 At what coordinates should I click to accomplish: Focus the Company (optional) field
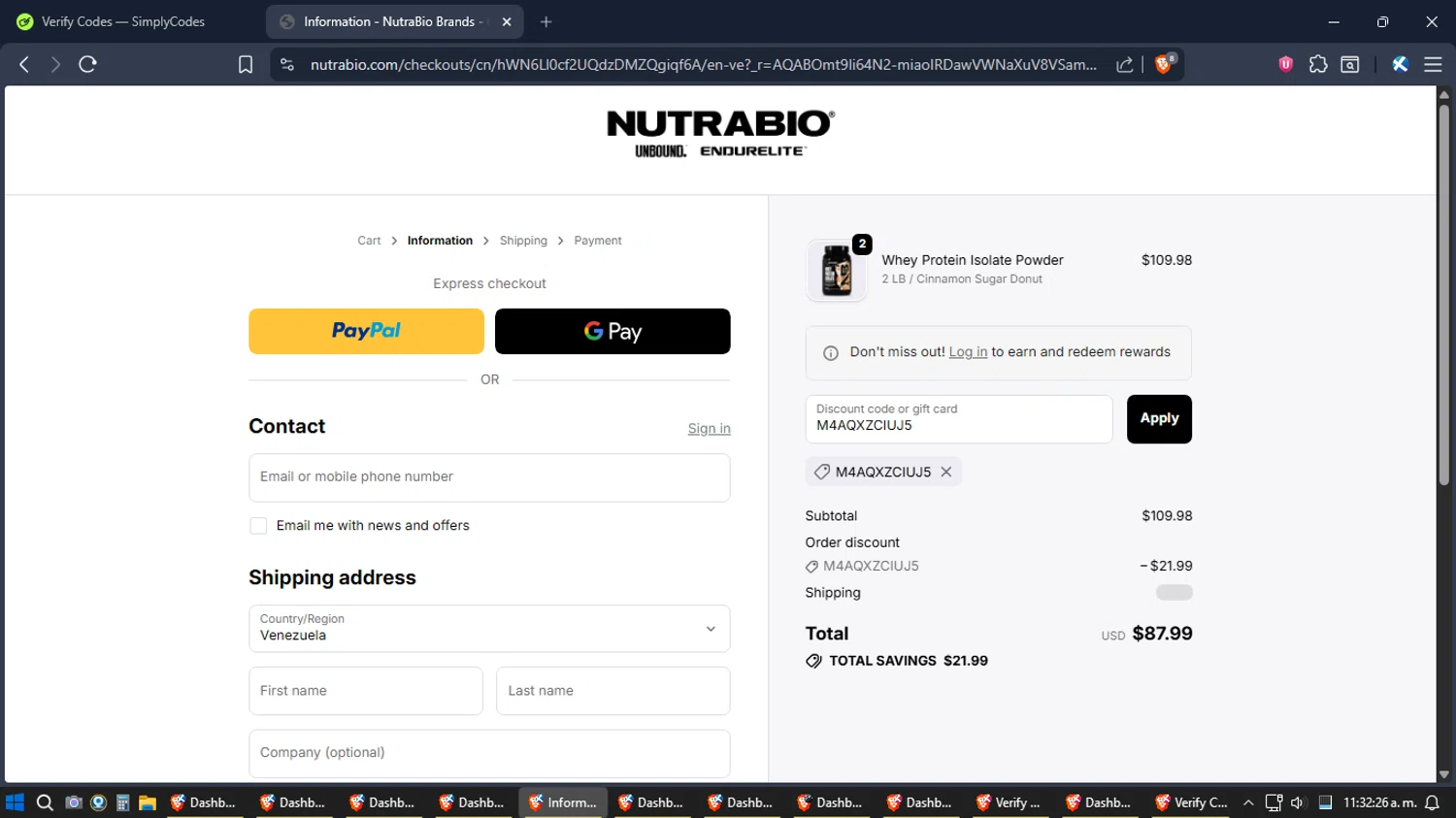(489, 753)
